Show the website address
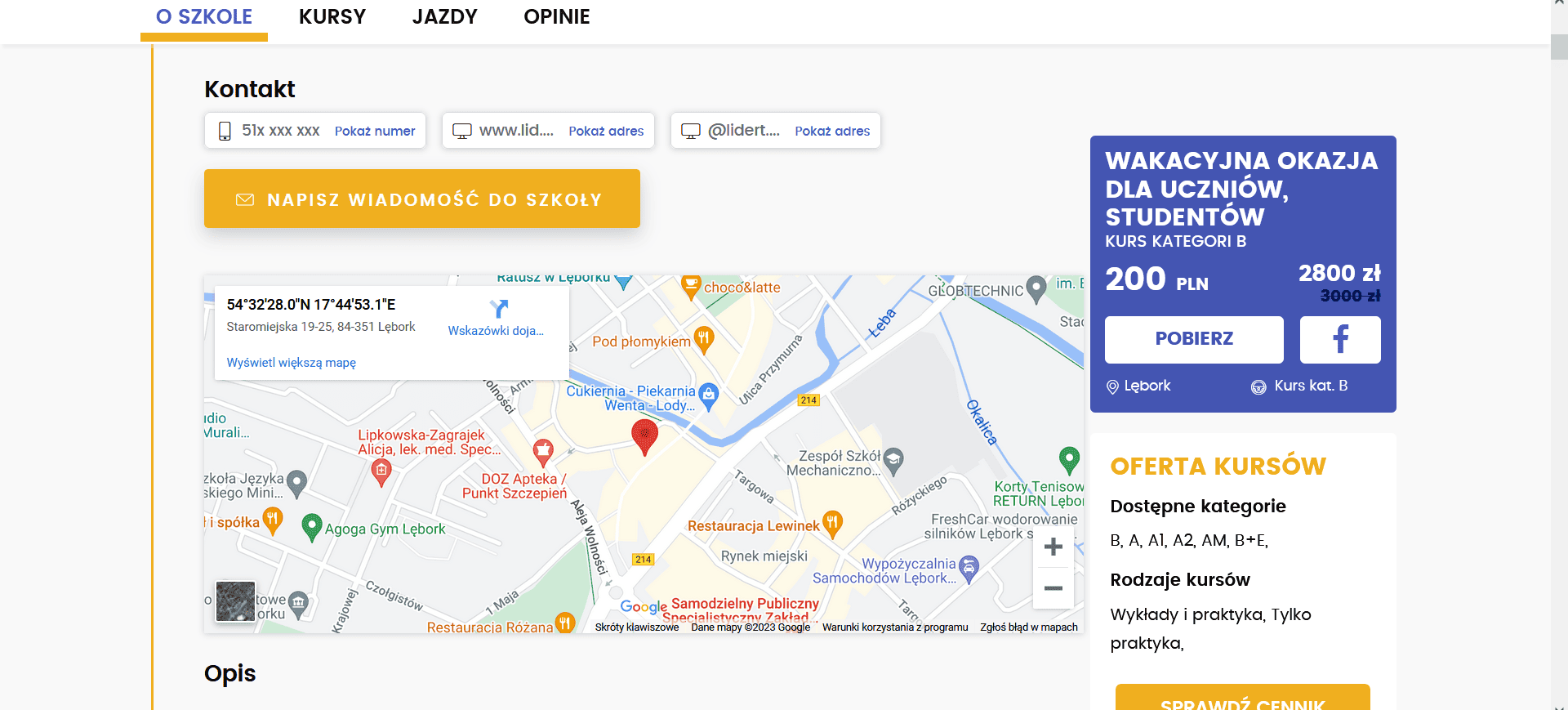The image size is (1568, 710). click(x=605, y=131)
